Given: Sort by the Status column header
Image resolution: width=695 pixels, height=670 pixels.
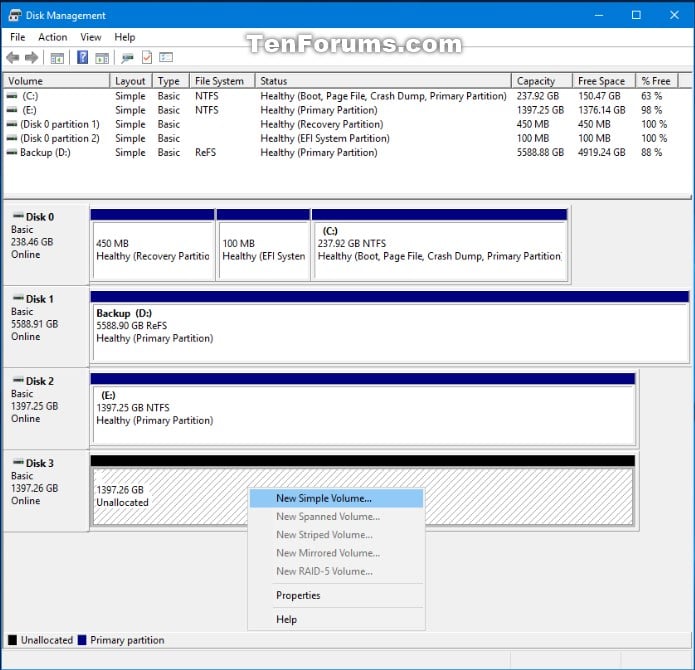Looking at the screenshot, I should point(383,81).
